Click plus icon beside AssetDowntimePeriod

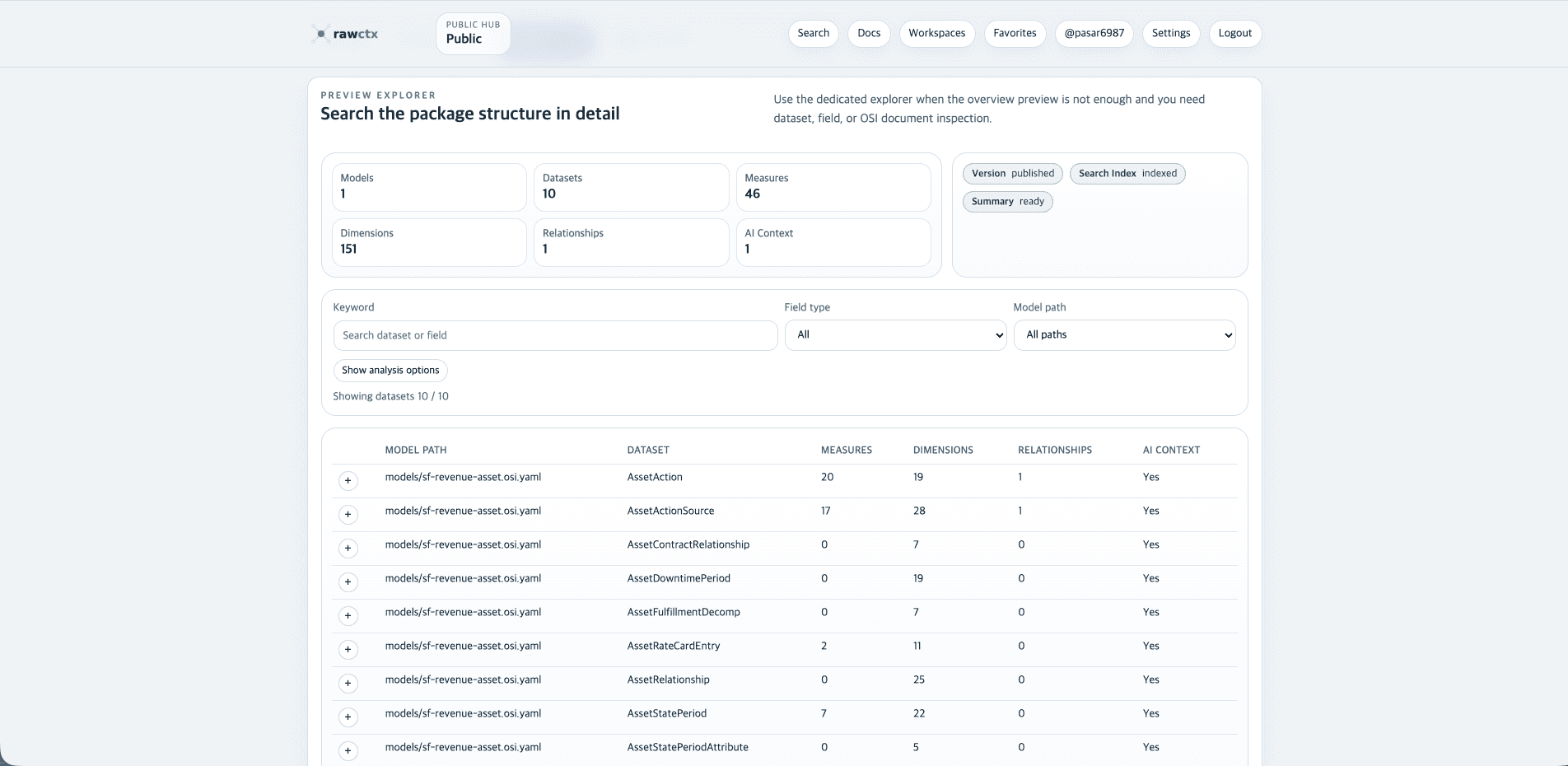coord(348,582)
